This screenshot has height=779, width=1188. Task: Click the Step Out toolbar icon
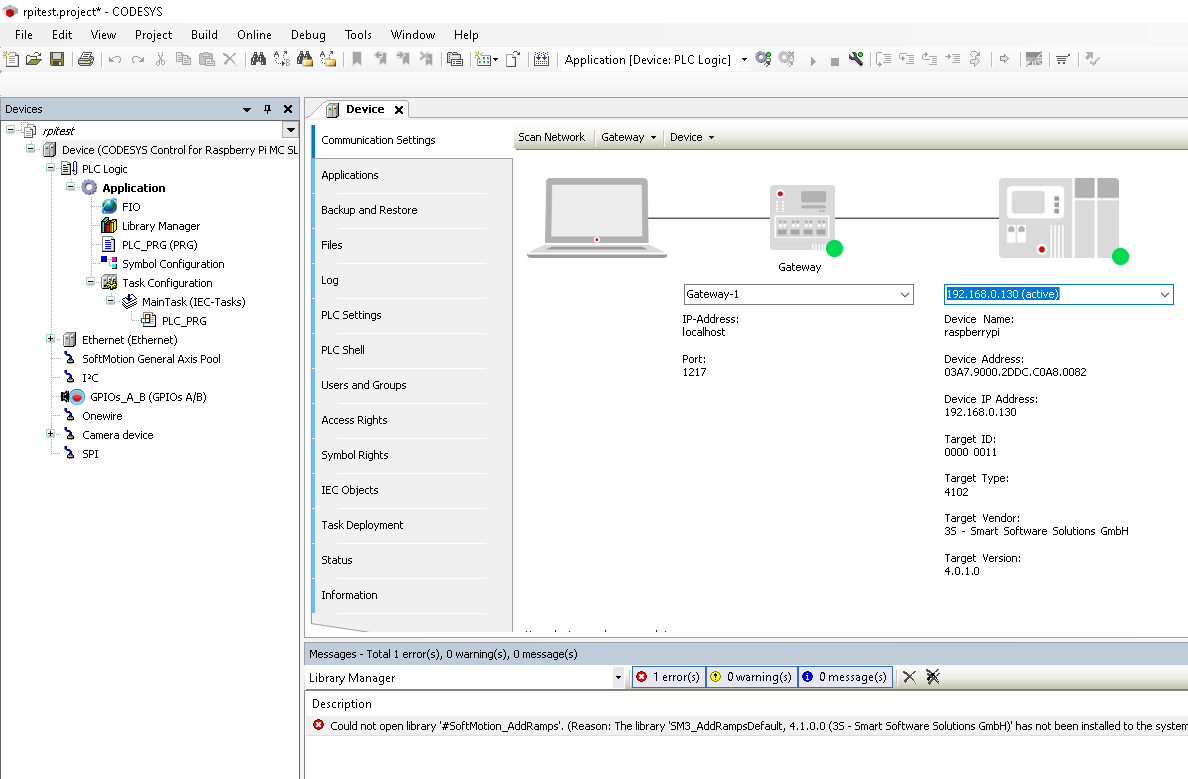point(929,59)
